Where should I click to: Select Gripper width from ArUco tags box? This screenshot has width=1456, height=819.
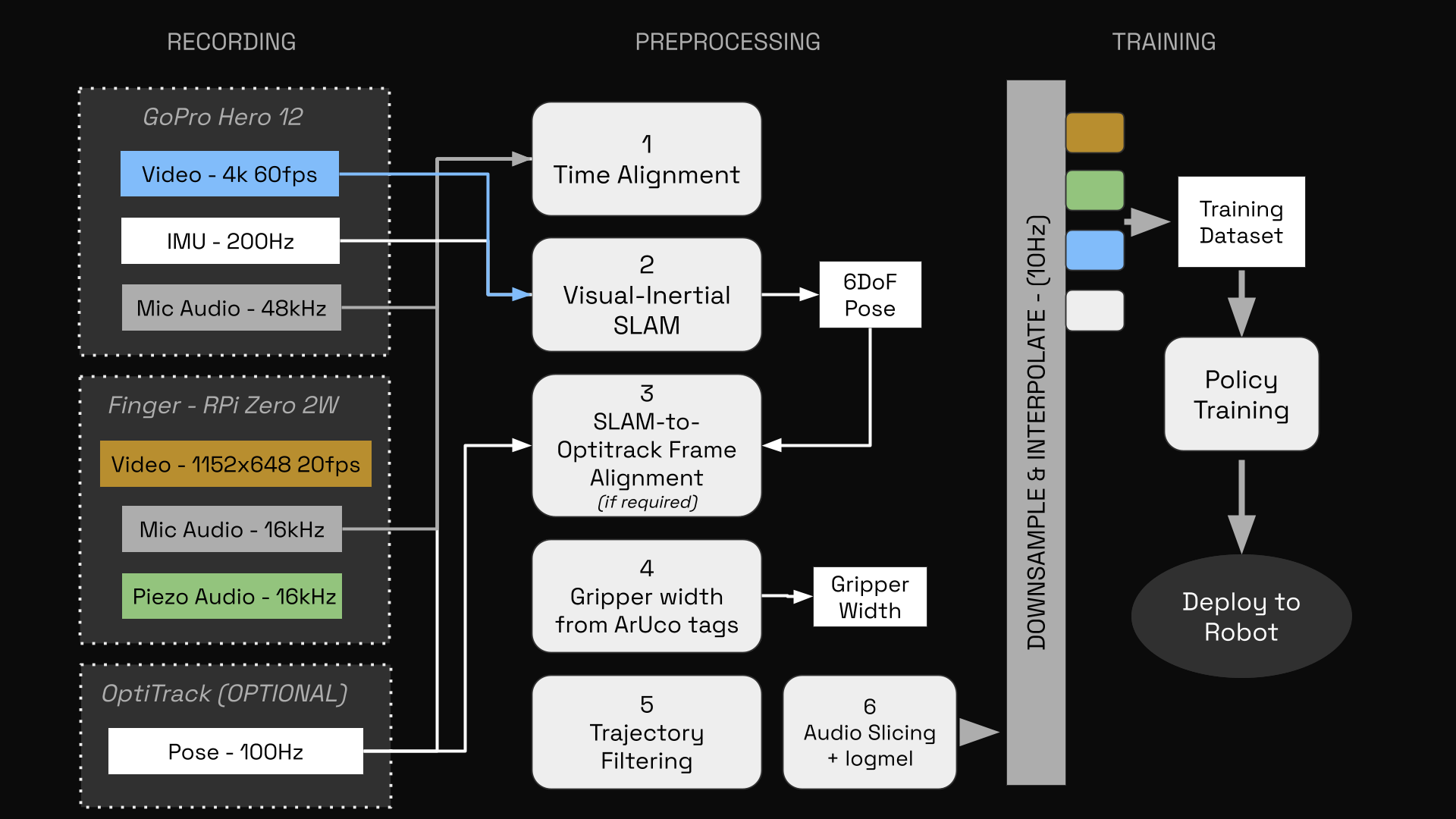click(x=647, y=596)
